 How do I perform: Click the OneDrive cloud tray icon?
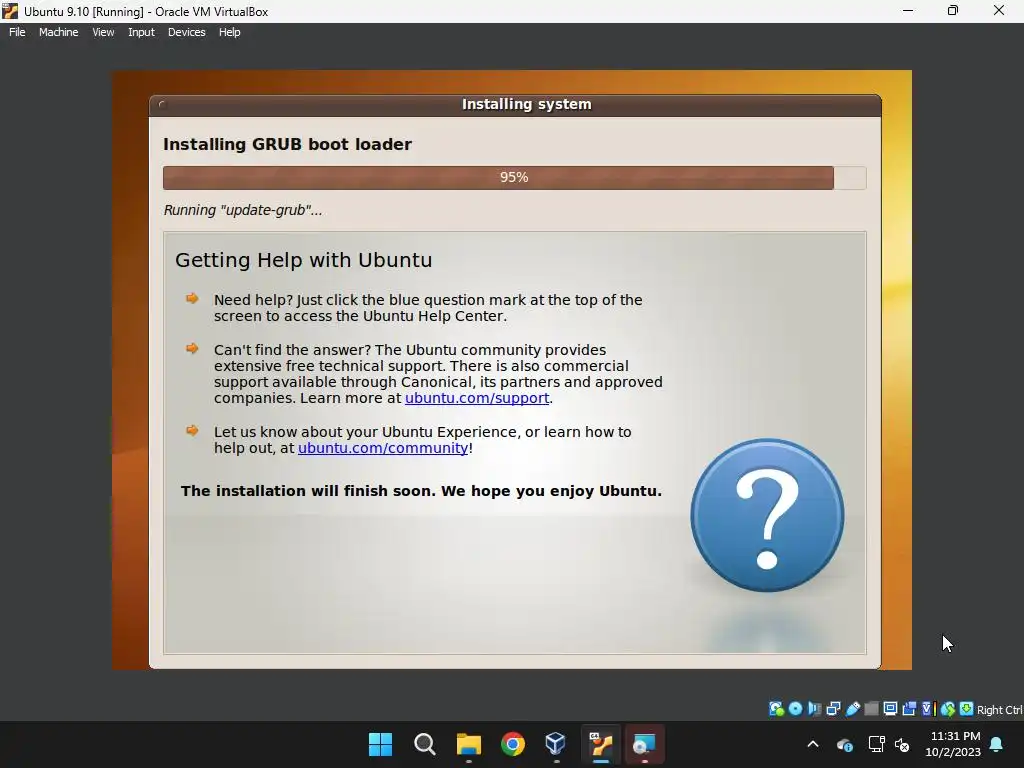844,744
